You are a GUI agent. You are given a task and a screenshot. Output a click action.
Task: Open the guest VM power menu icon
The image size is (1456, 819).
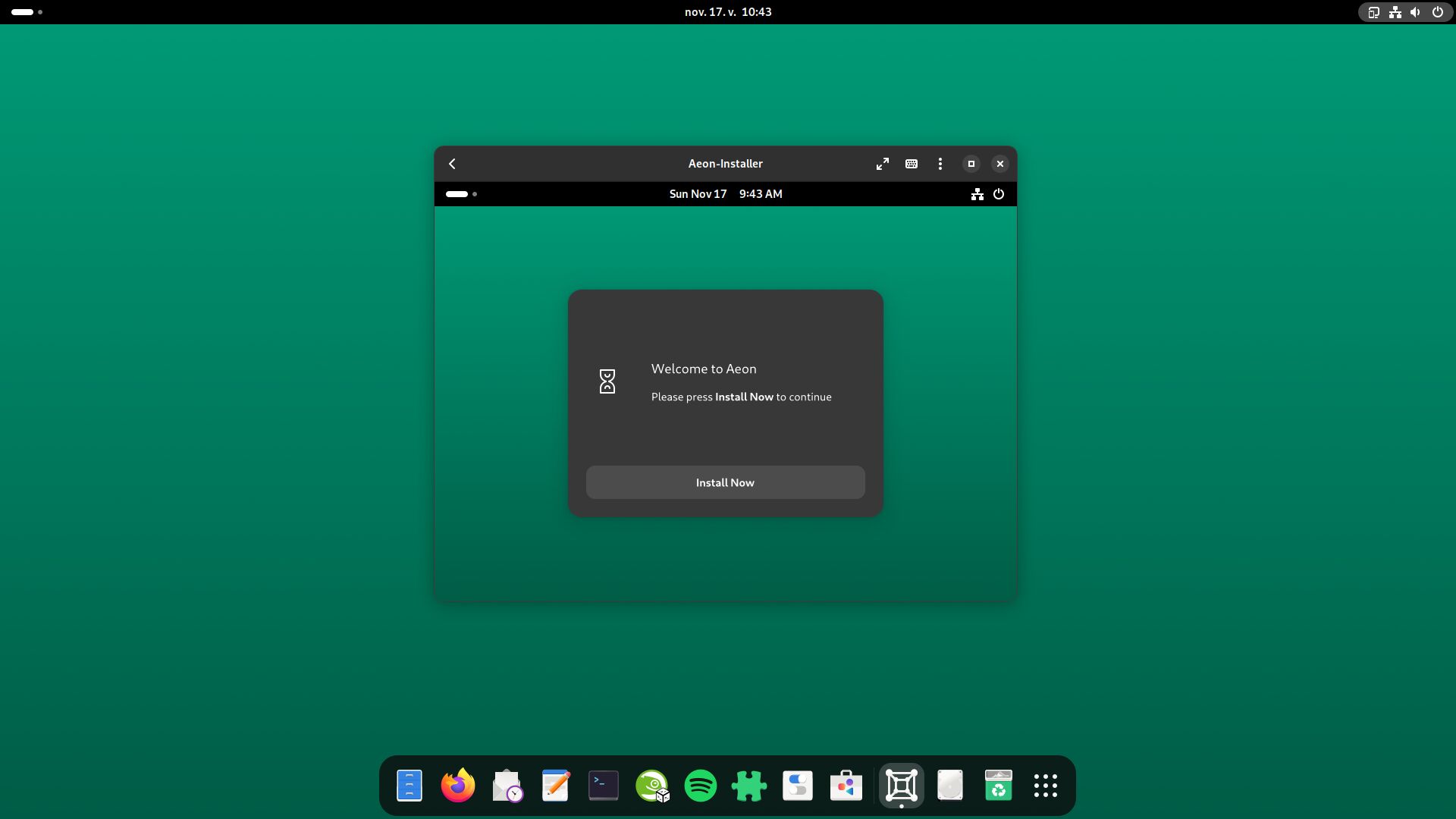[x=999, y=194]
